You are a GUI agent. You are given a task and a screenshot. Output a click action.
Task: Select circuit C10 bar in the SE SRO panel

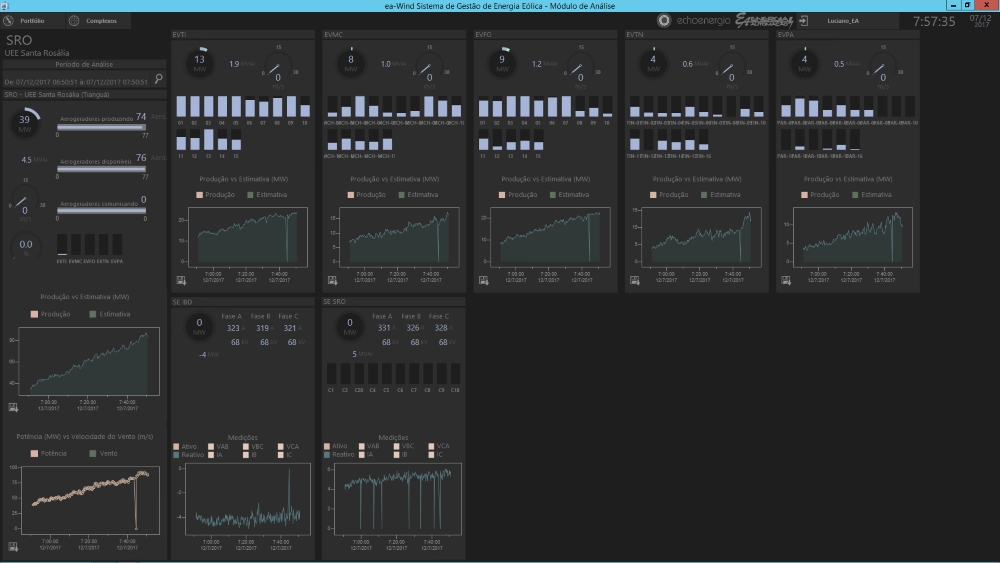[x=455, y=374]
